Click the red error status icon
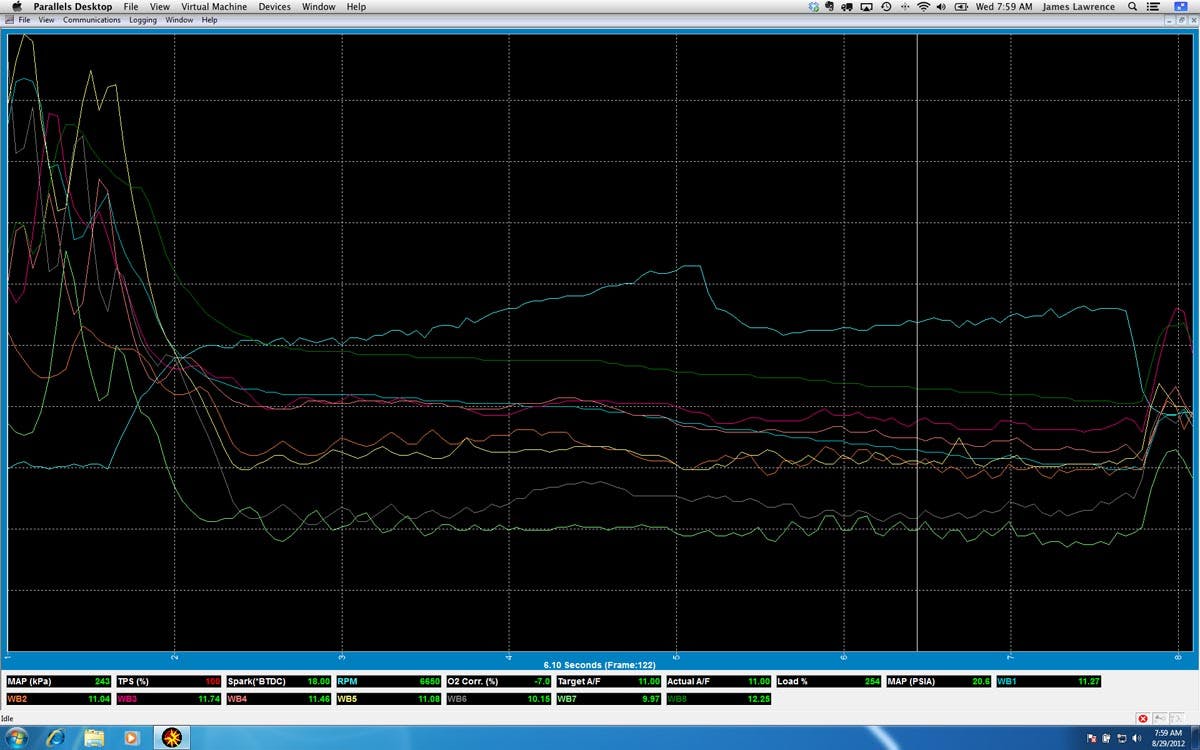Viewport: 1200px width, 750px height. pos(1143,719)
